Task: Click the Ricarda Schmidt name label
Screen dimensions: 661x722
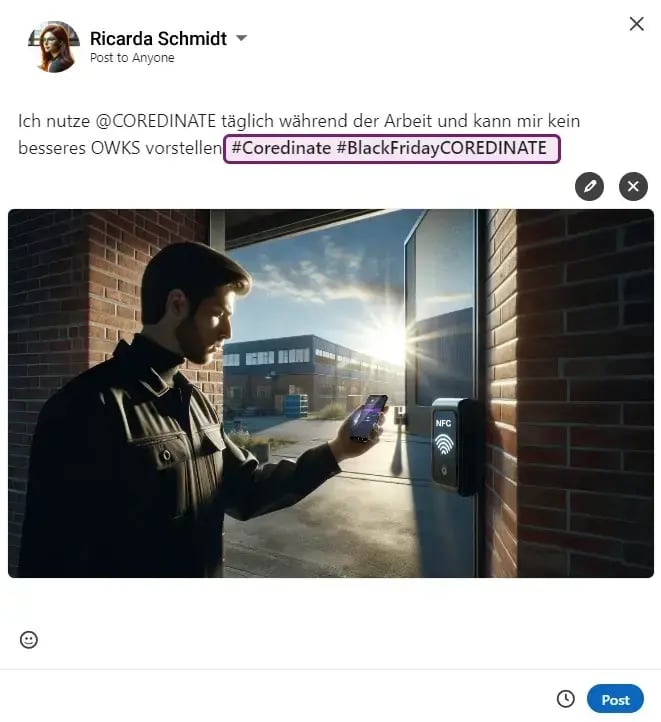Action: pos(156,38)
